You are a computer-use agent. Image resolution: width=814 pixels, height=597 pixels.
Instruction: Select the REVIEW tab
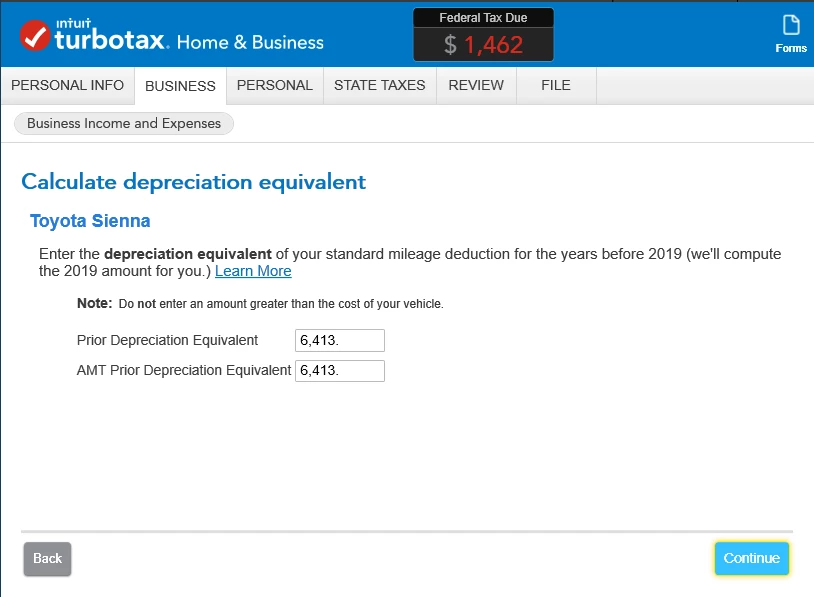476,85
